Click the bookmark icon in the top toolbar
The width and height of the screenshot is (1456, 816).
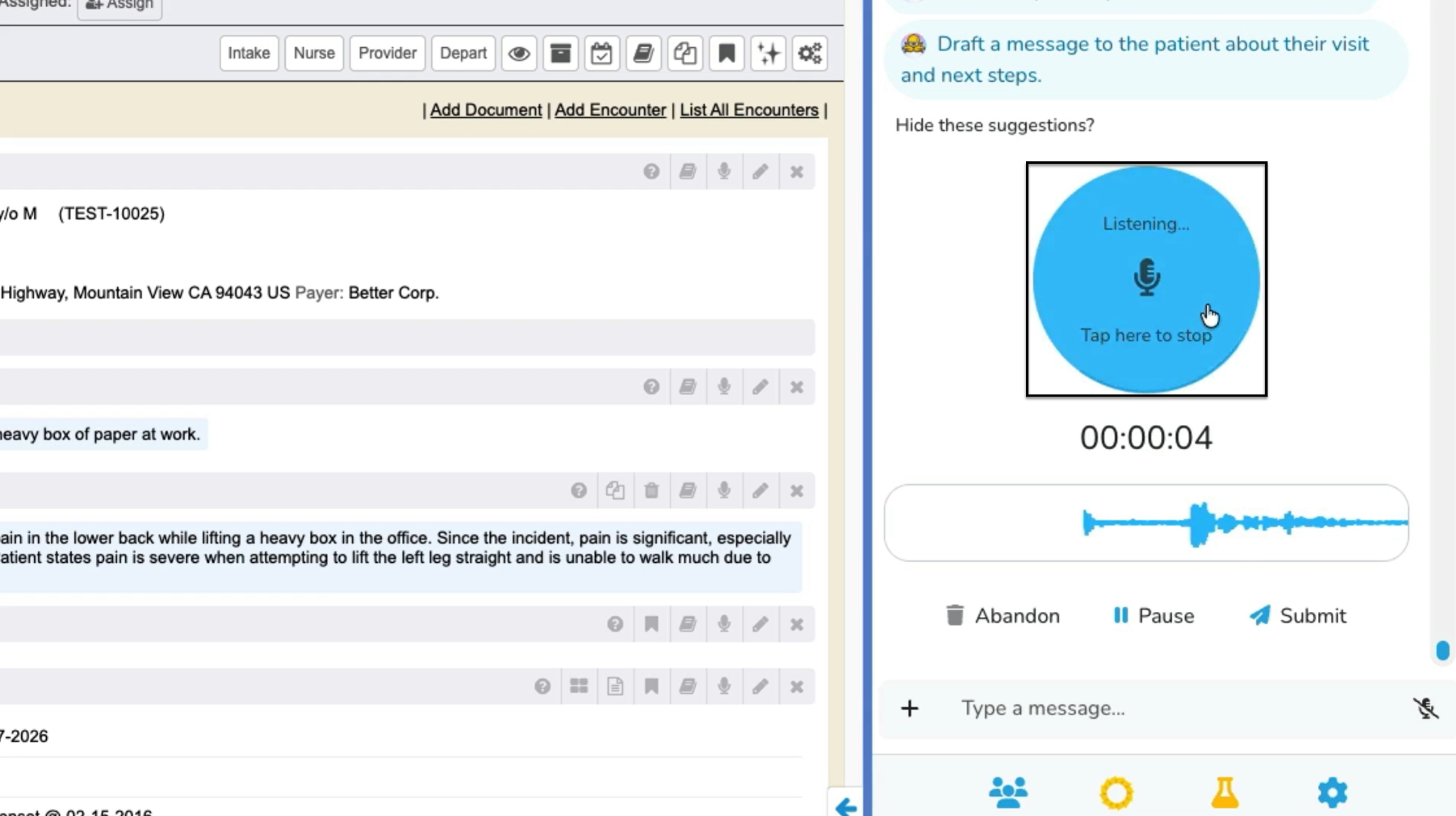click(x=727, y=53)
